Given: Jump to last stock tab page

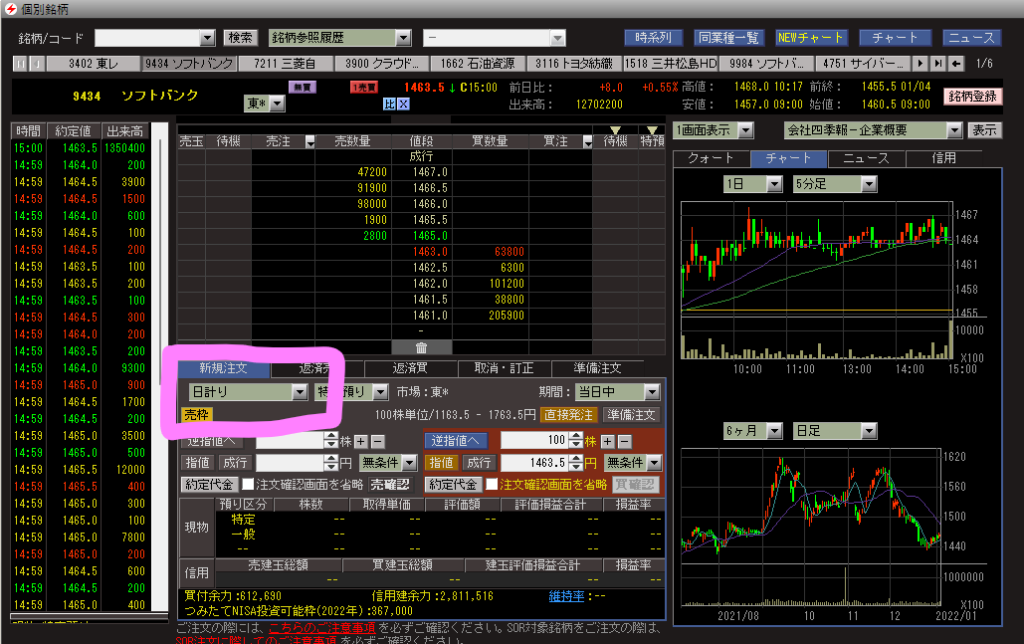Looking at the screenshot, I should tap(938, 63).
